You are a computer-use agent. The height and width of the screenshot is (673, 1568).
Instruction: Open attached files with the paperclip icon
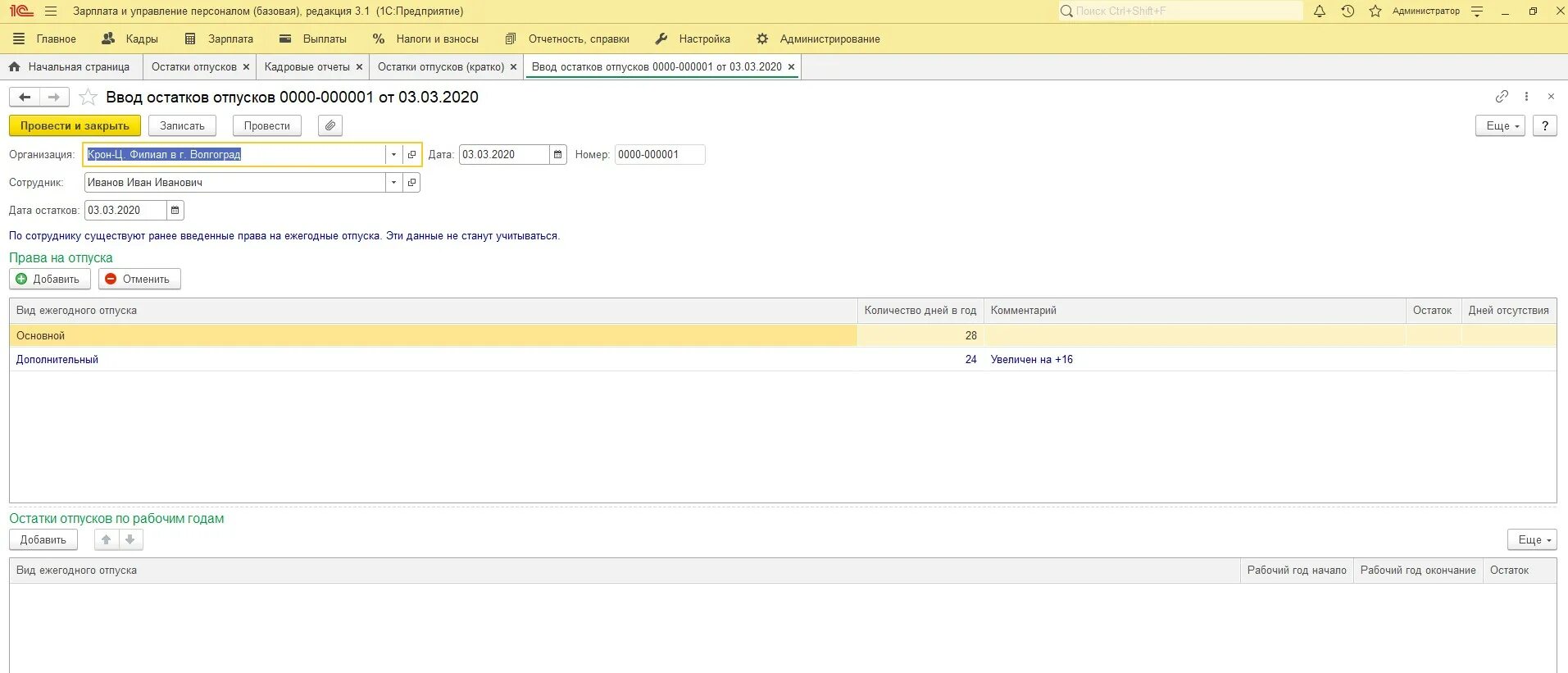[330, 125]
